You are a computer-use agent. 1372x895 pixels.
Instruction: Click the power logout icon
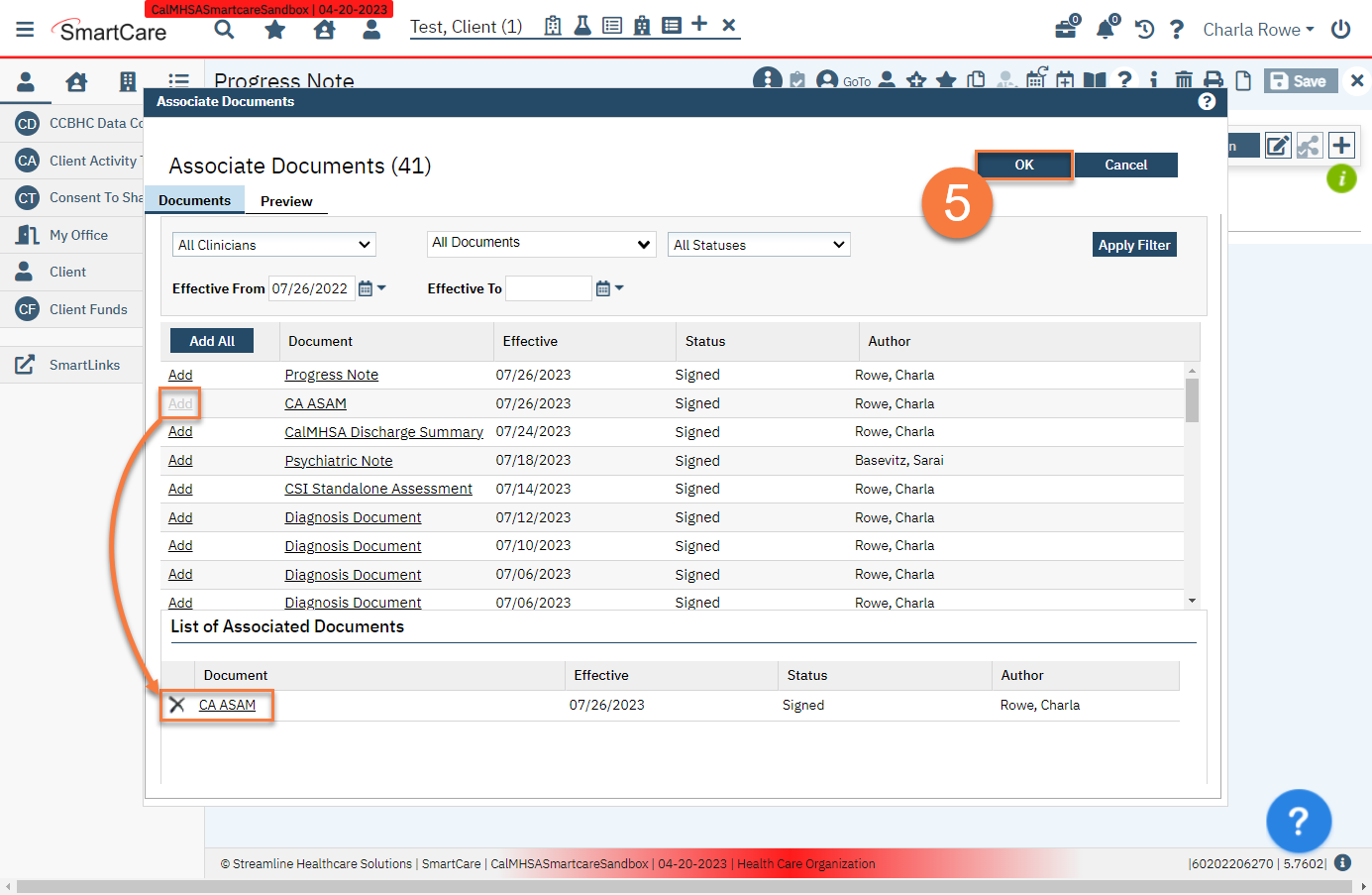pyautogui.click(x=1340, y=29)
